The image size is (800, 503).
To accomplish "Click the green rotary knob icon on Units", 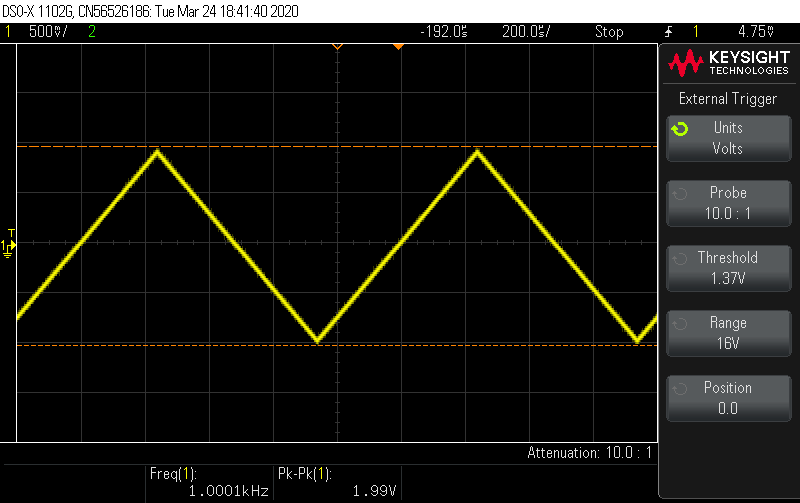I will pos(680,129).
